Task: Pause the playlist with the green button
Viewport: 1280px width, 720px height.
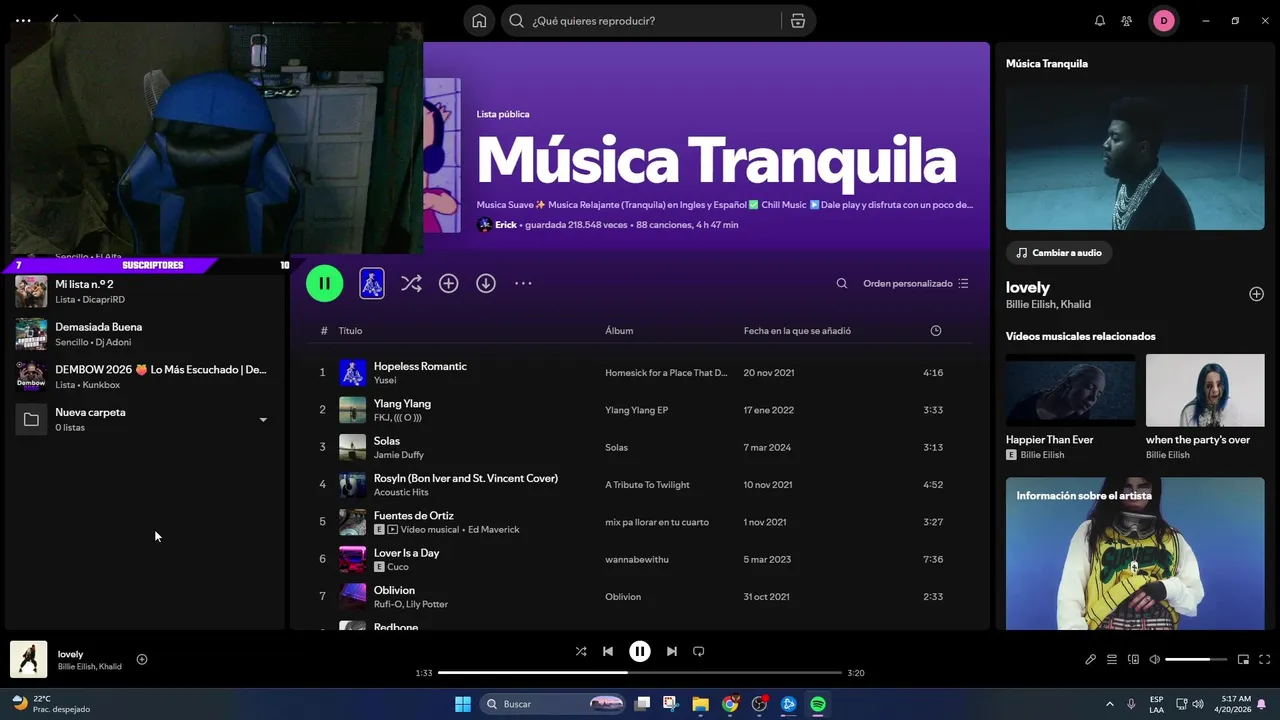Action: point(324,283)
